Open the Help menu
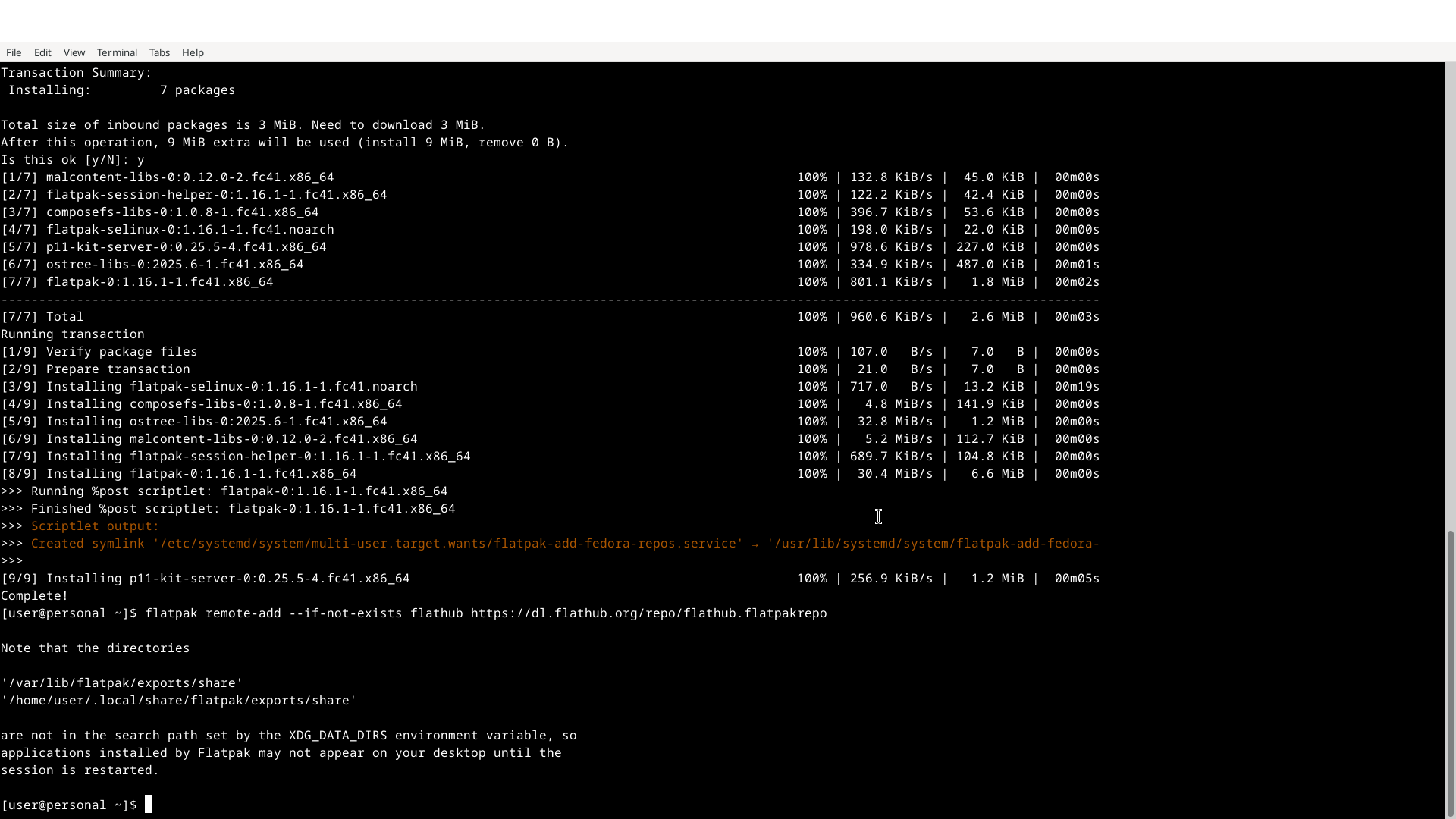Image resolution: width=1456 pixels, height=819 pixels. tap(193, 52)
